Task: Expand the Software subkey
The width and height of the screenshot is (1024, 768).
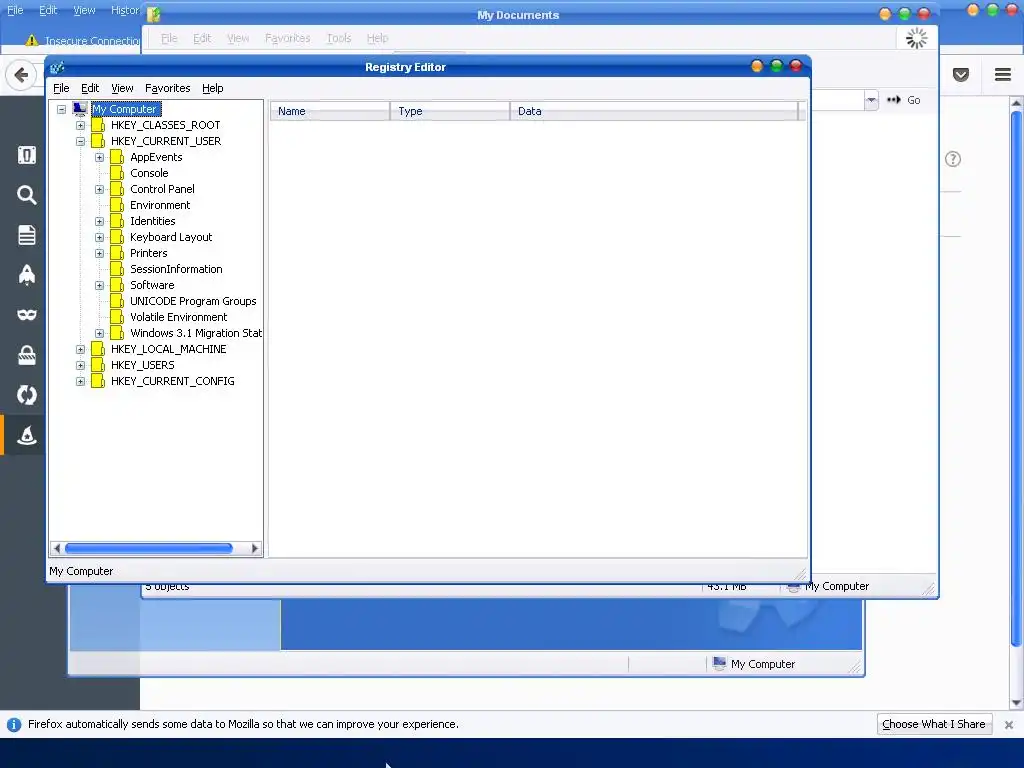Action: [99, 285]
